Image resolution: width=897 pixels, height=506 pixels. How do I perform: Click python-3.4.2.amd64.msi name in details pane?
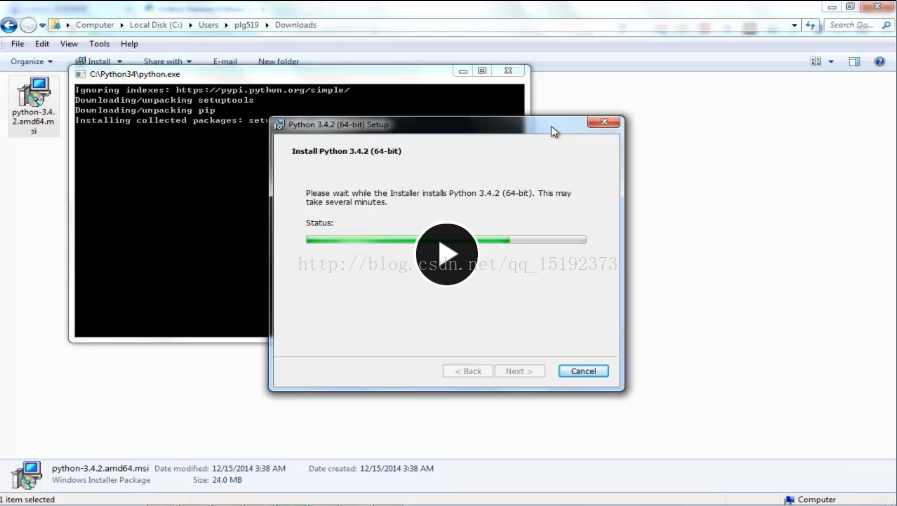pos(100,468)
